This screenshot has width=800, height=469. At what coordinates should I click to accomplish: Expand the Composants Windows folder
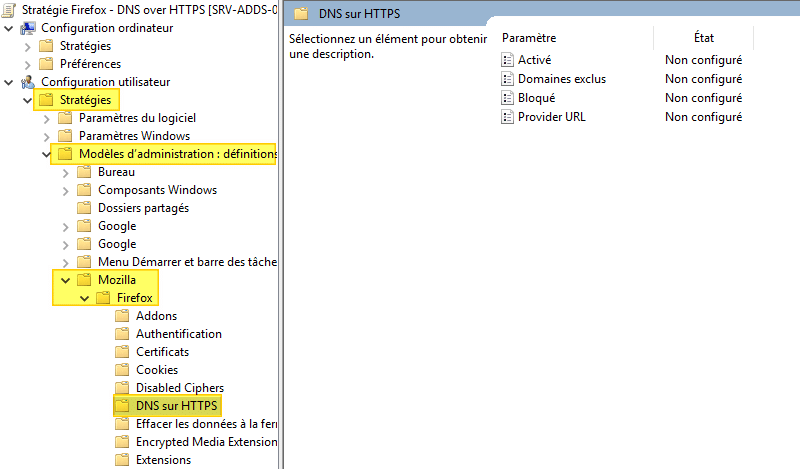pos(65,191)
